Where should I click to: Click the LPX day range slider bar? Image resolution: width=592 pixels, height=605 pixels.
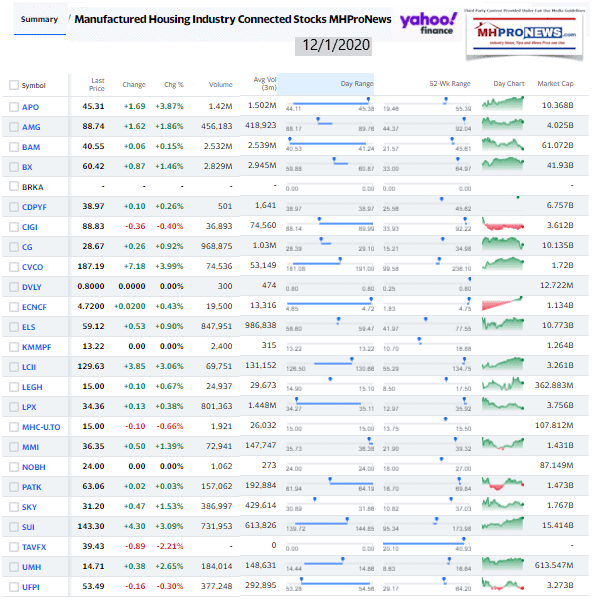(330, 403)
